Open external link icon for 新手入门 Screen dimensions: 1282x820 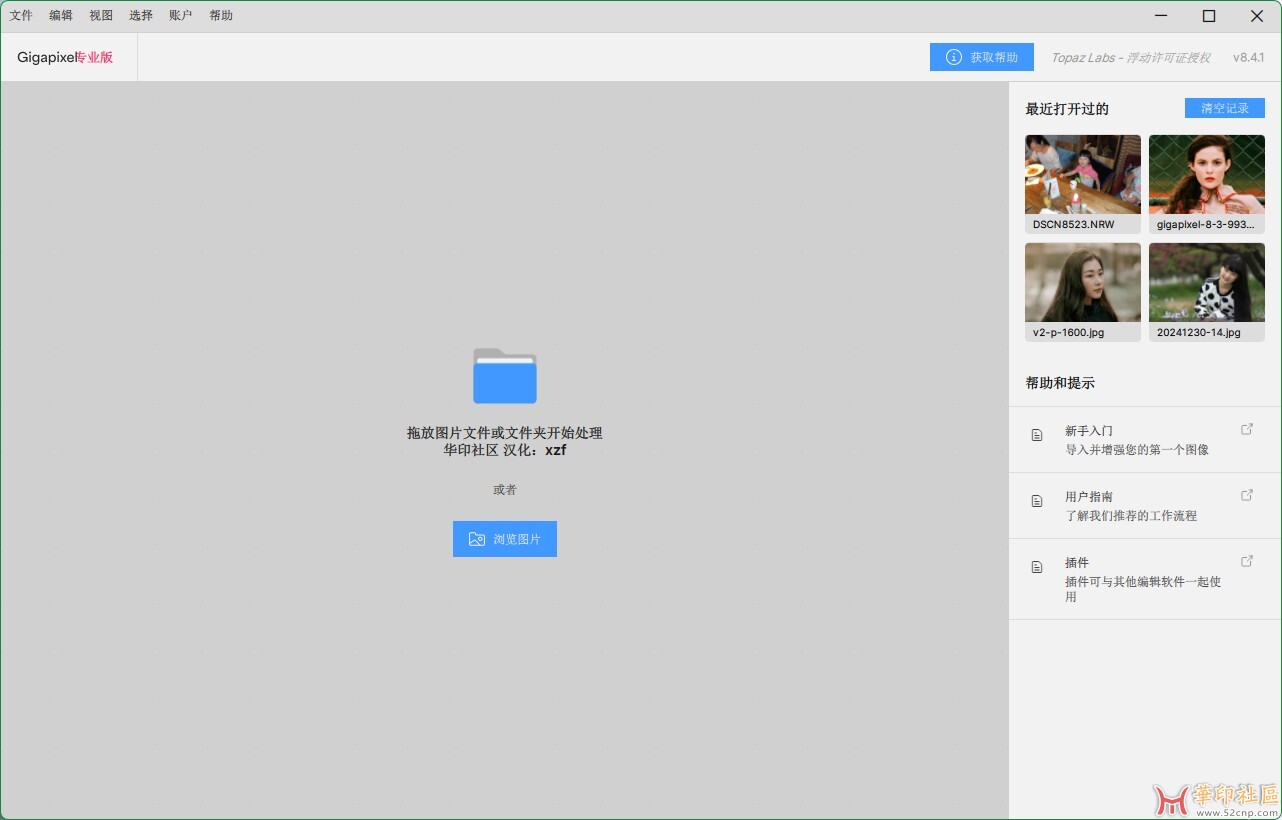point(1247,429)
